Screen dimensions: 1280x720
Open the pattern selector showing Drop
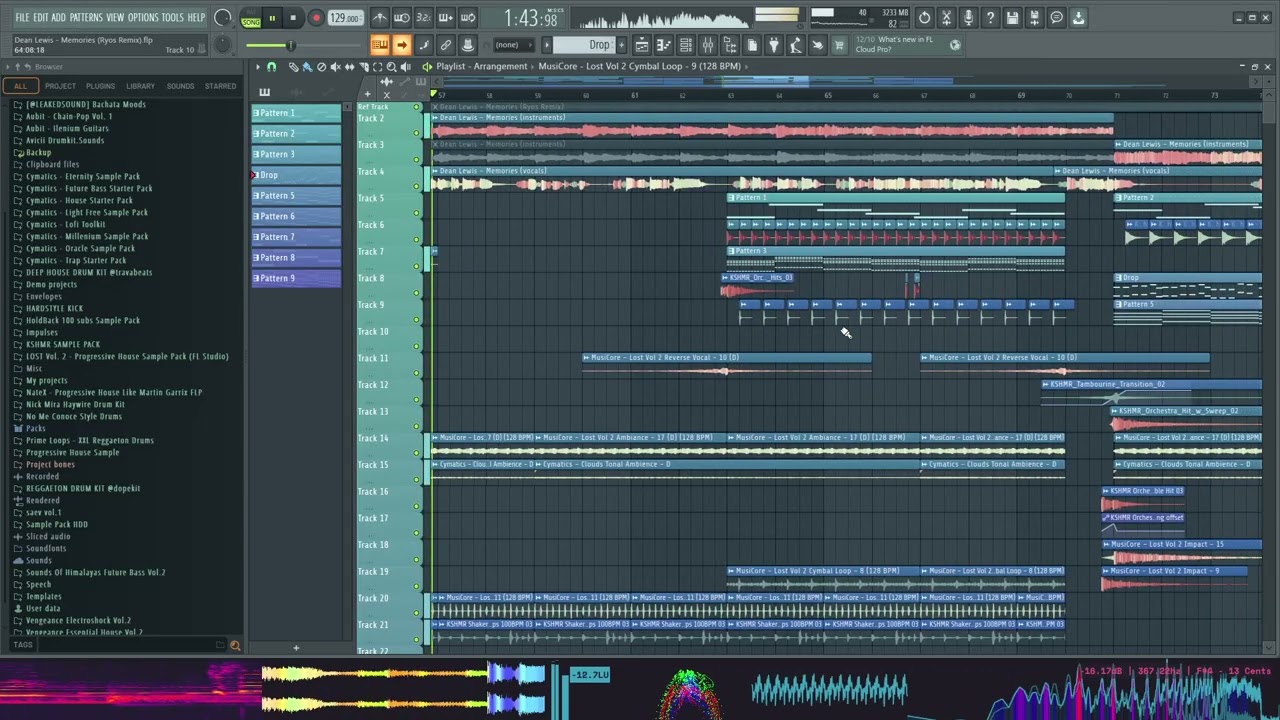click(586, 45)
